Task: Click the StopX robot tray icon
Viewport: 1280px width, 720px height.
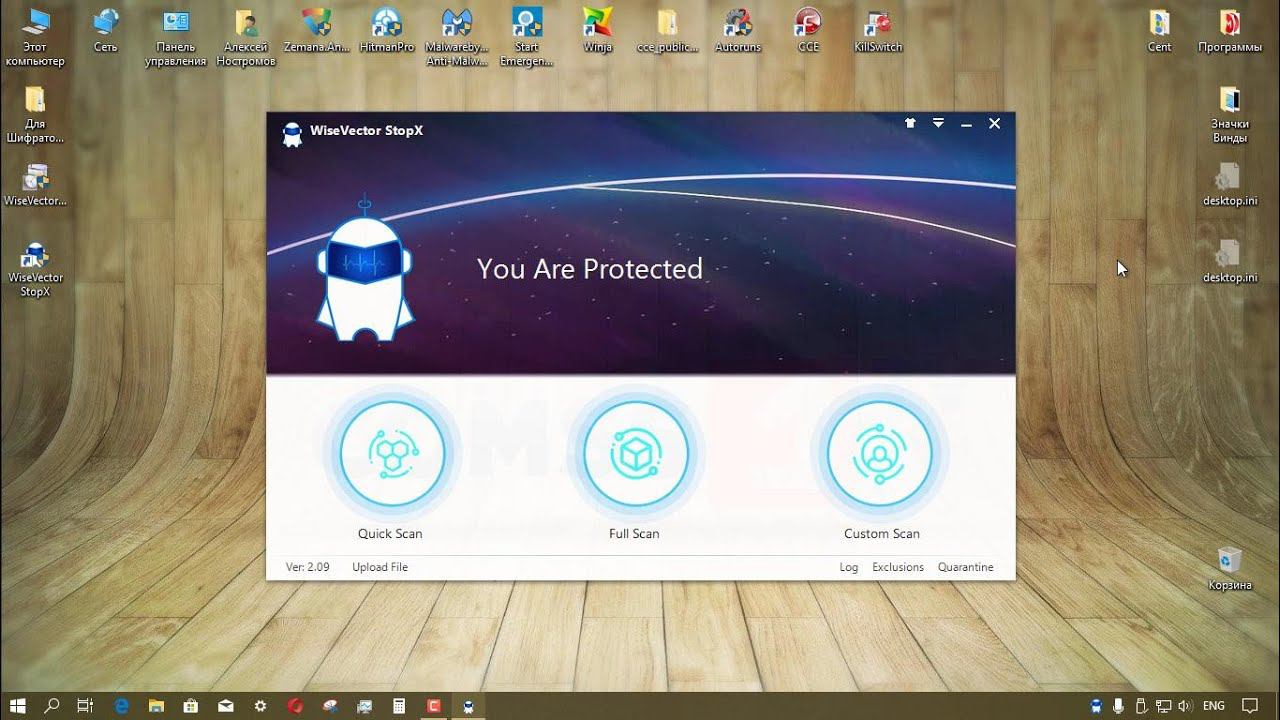Action: click(1098, 706)
